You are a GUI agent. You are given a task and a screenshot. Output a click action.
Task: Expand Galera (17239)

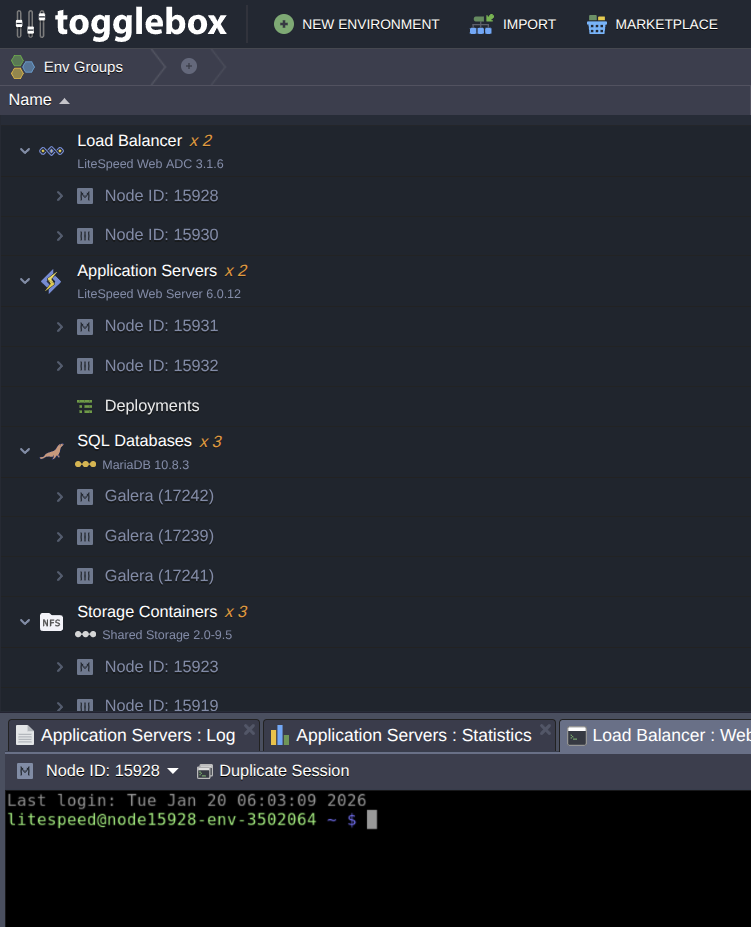[x=60, y=537]
